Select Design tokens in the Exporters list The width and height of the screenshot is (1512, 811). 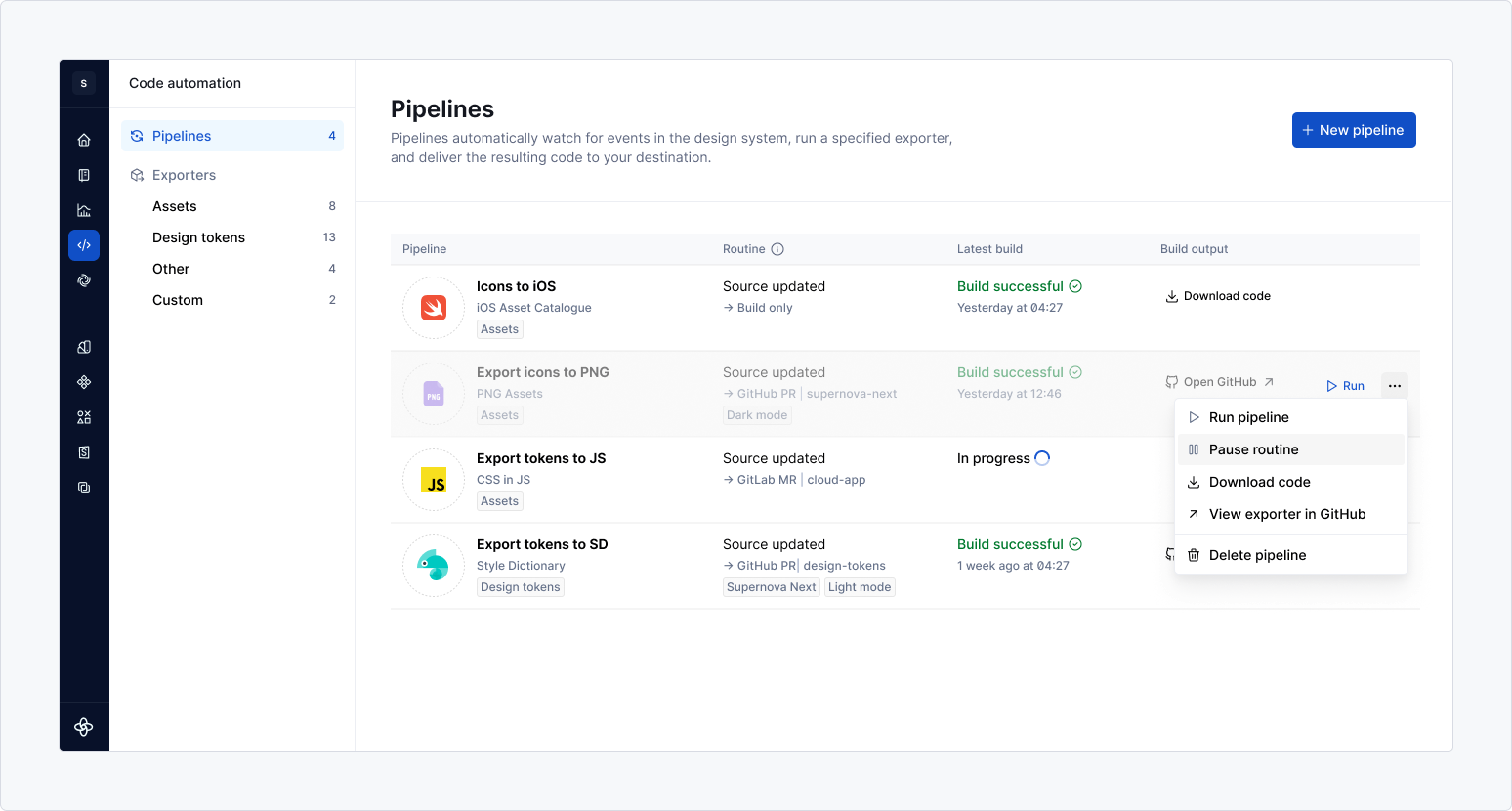(198, 237)
